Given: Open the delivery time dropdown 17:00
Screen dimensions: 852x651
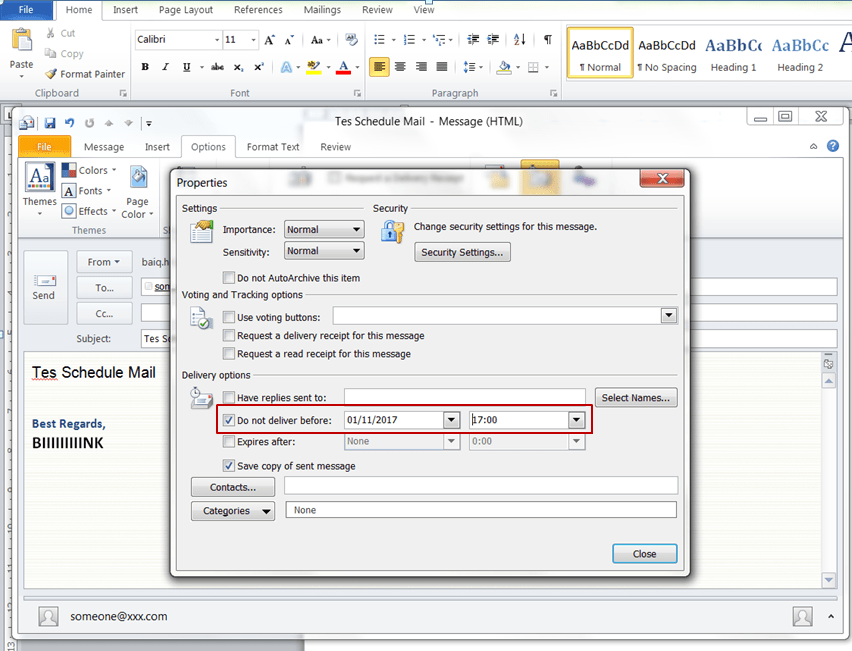Looking at the screenshot, I should 576,420.
